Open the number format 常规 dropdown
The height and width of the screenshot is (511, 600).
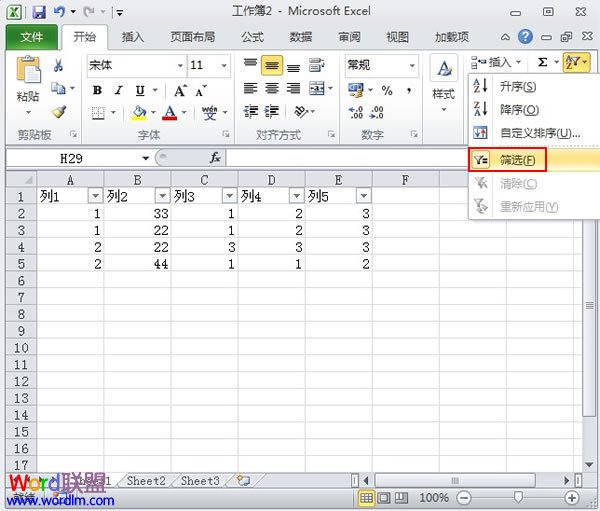[x=412, y=65]
